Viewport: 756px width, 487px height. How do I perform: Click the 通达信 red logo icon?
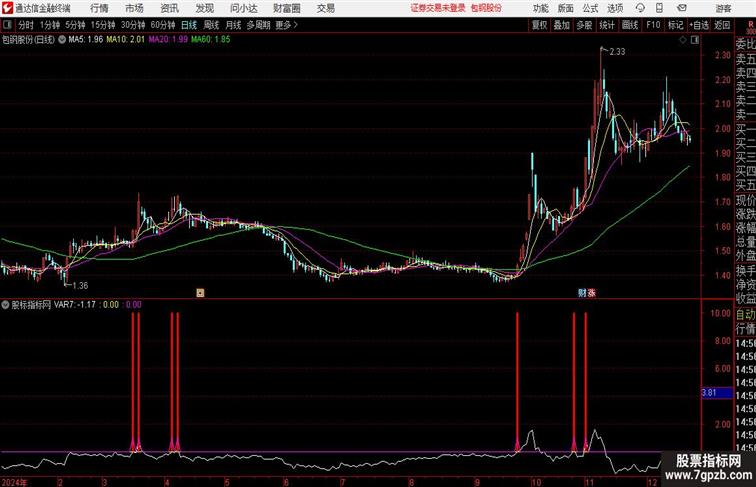pyautogui.click(x=7, y=8)
